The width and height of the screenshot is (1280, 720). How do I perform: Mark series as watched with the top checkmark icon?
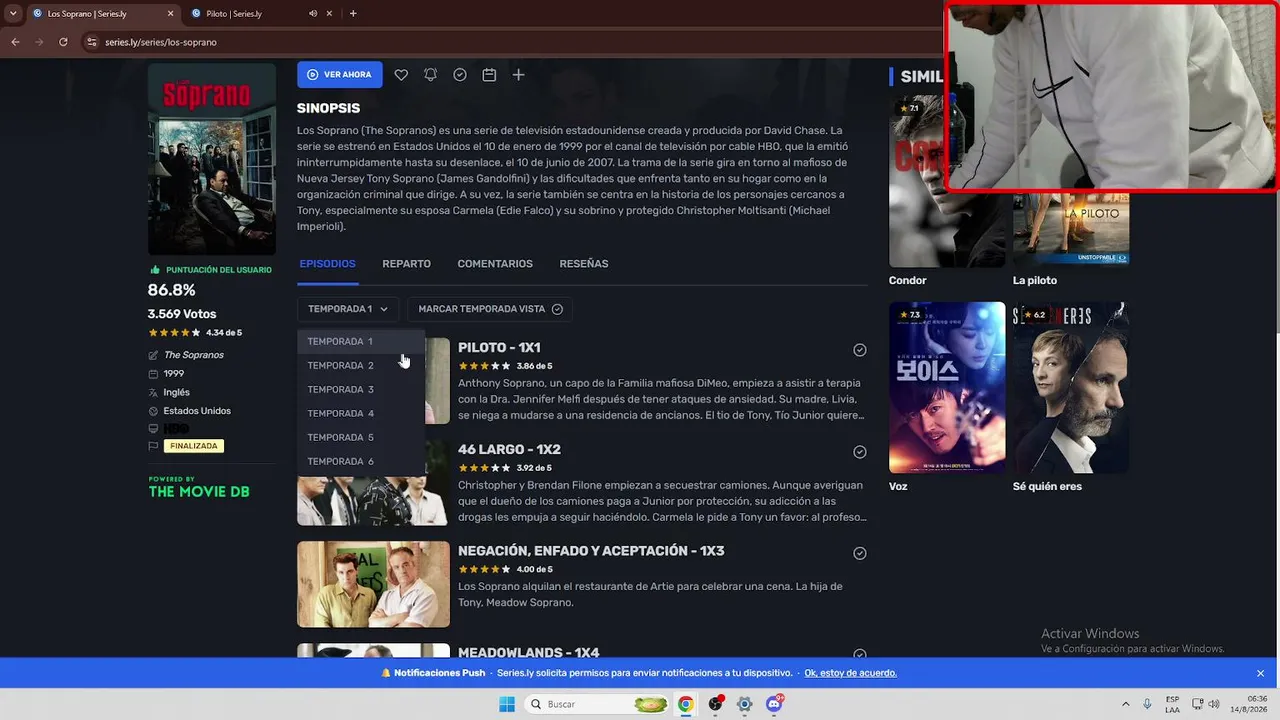460,75
